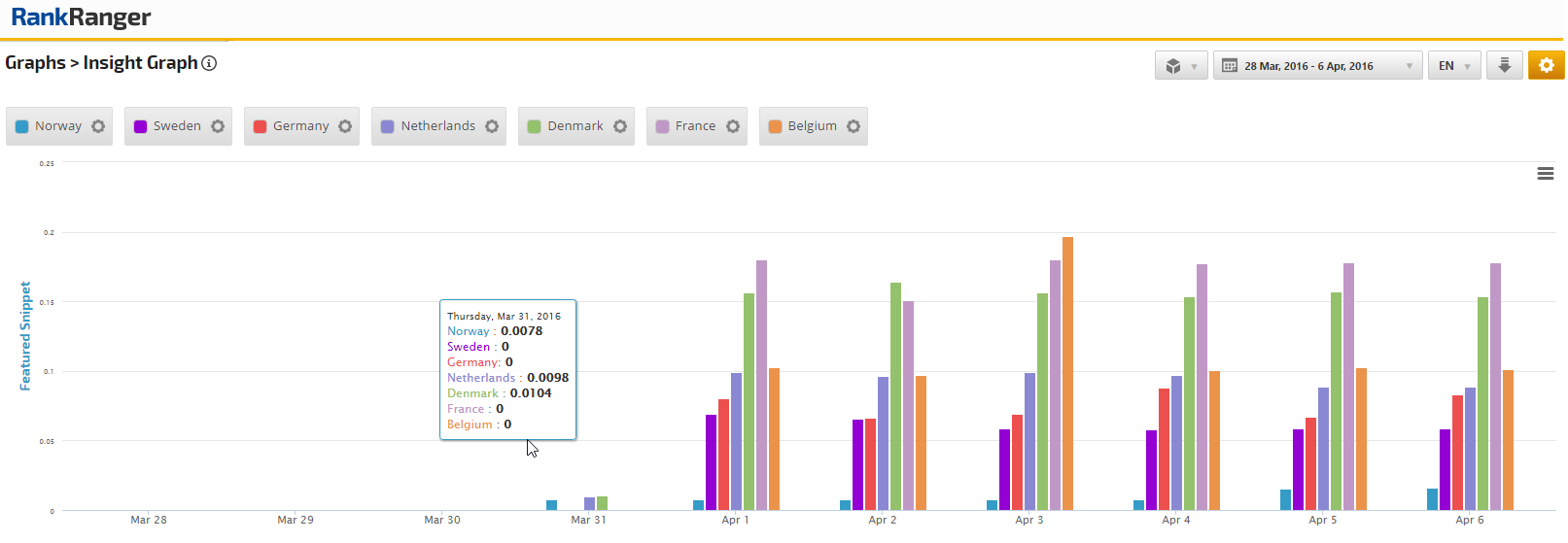Click the Graphs breadcrumb link

pyautogui.click(x=35, y=63)
